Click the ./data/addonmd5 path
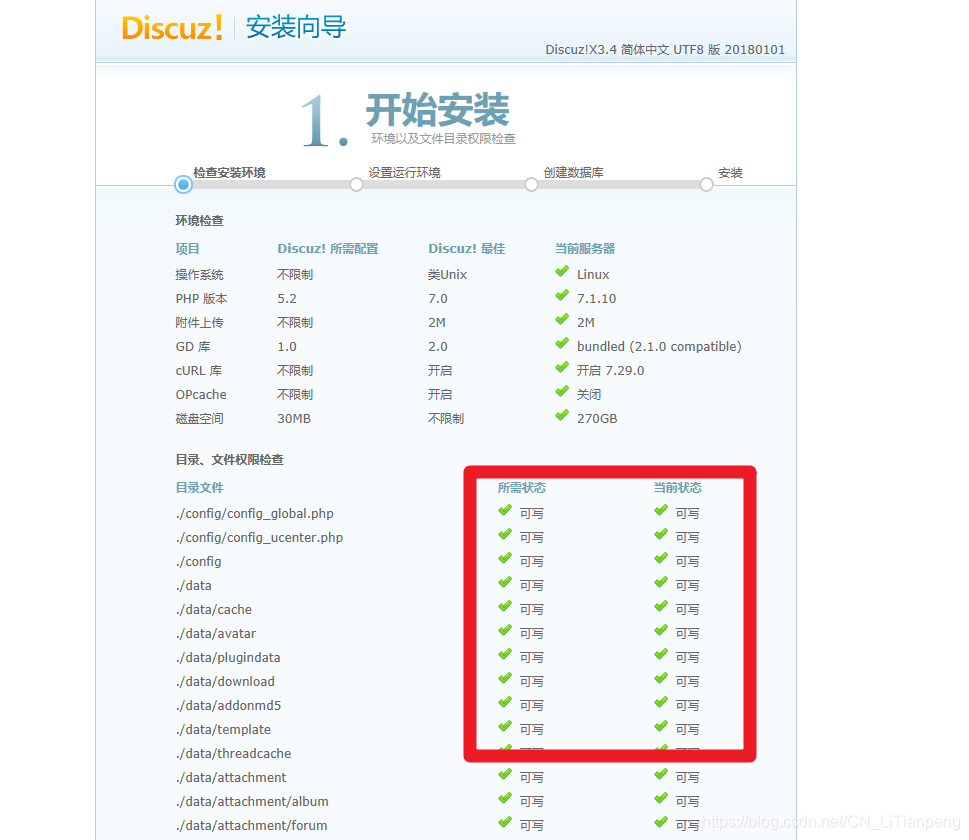This screenshot has height=840, width=969. pos(228,705)
